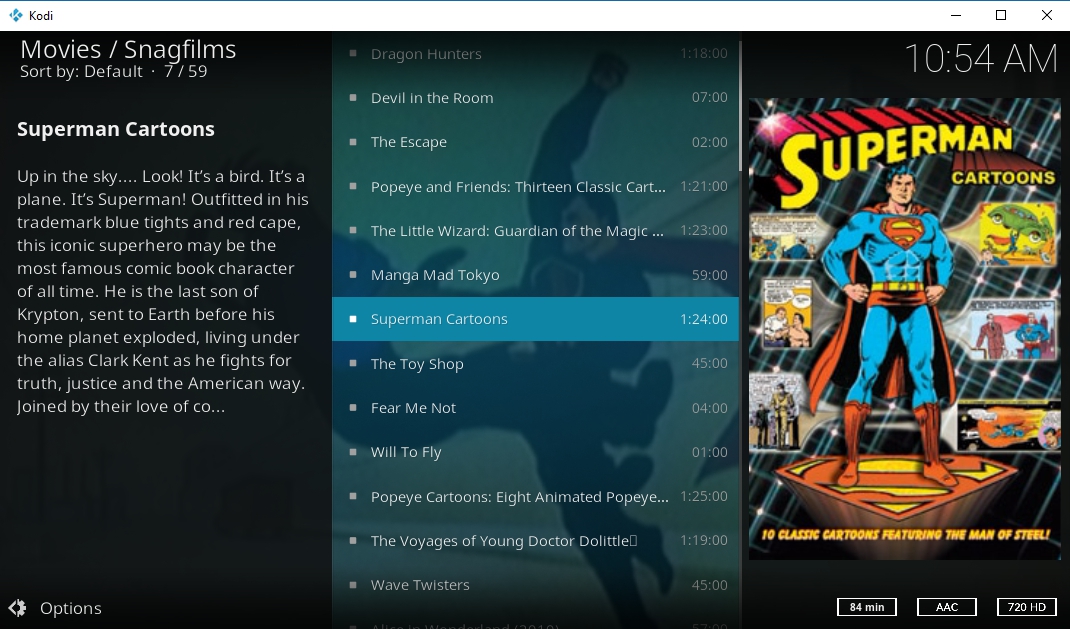Open Popeye Cartoons: Eight Animated entry
Viewport: 1070px width, 629px height.
[x=535, y=497]
